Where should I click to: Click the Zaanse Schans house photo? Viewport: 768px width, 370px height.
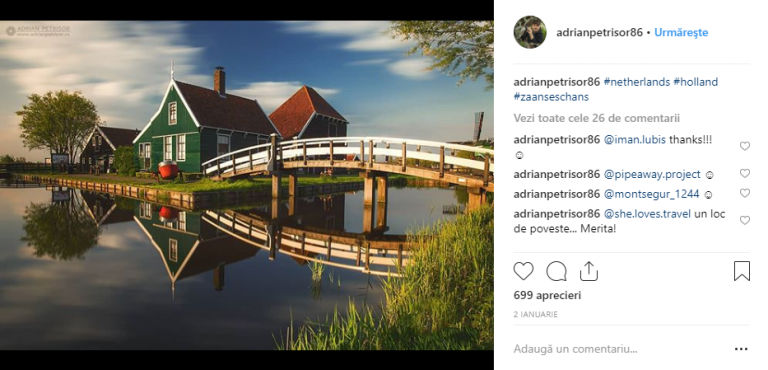point(246,185)
